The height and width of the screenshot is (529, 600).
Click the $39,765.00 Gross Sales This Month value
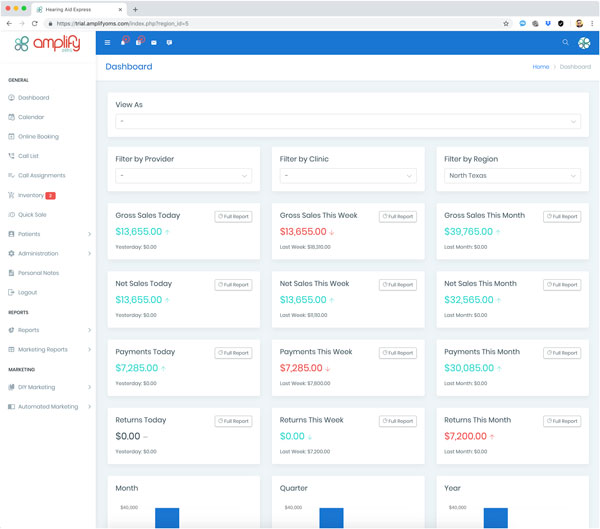[468, 232]
